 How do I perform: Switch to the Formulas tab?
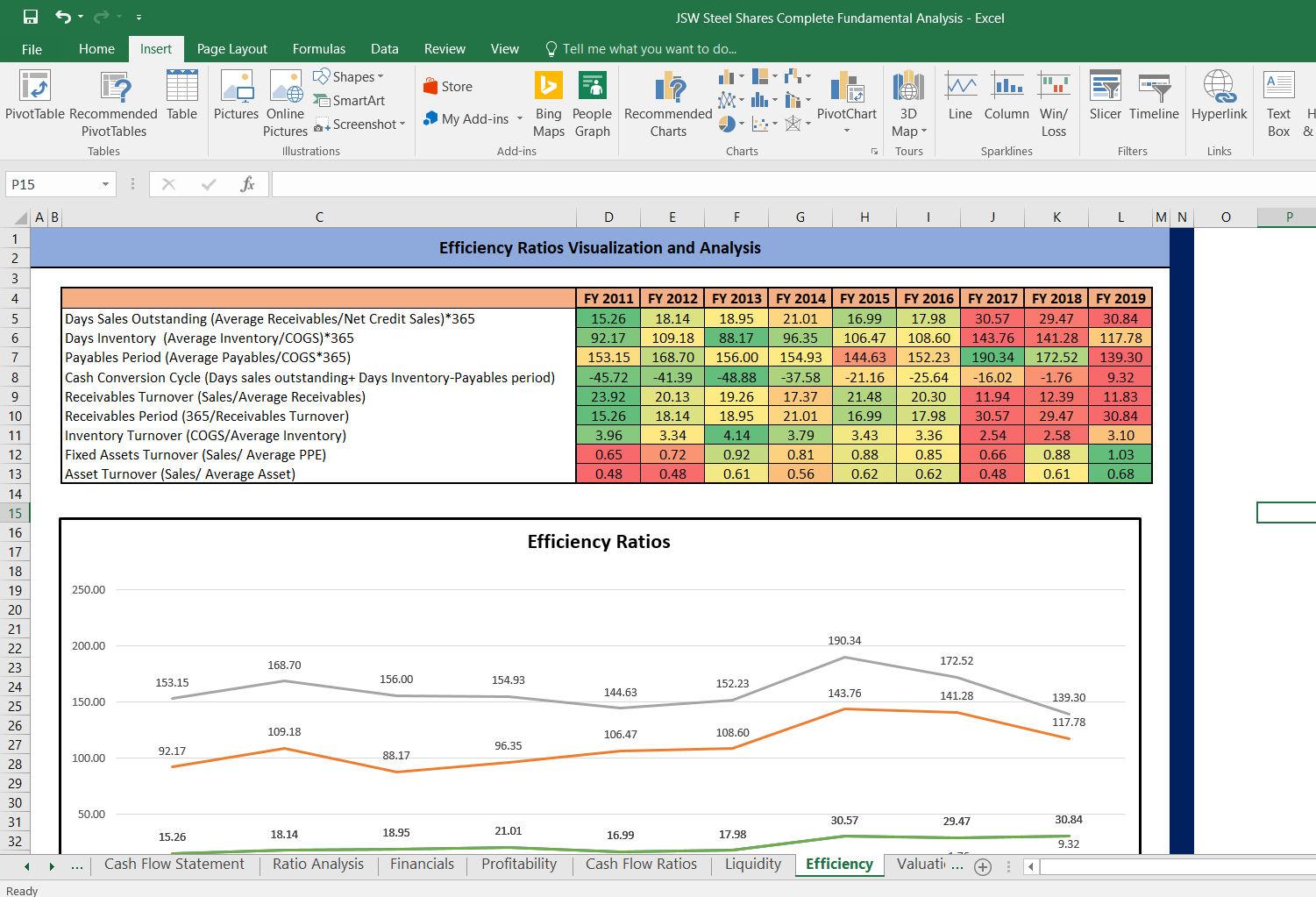tap(319, 49)
